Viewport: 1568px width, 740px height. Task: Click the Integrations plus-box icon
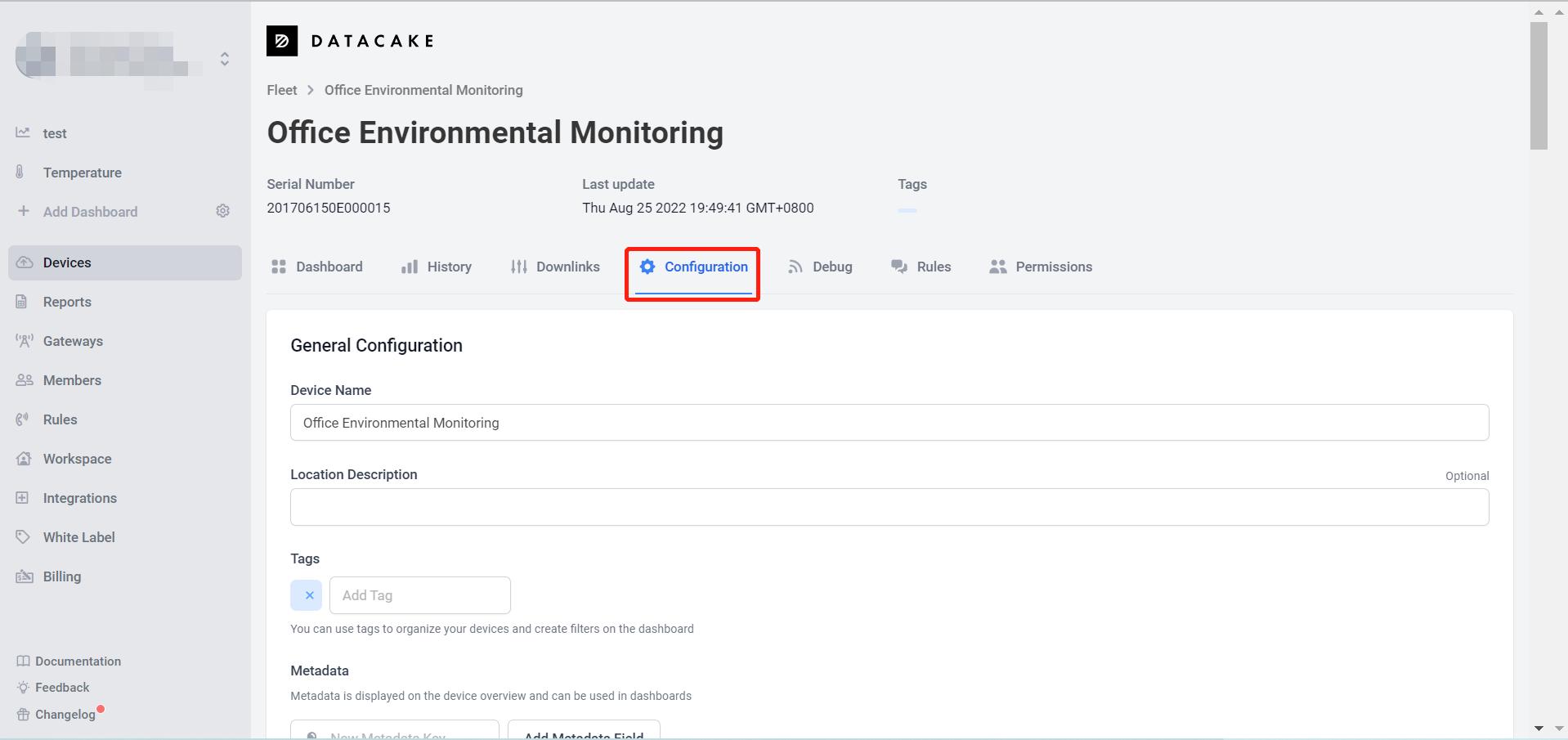[x=23, y=498]
